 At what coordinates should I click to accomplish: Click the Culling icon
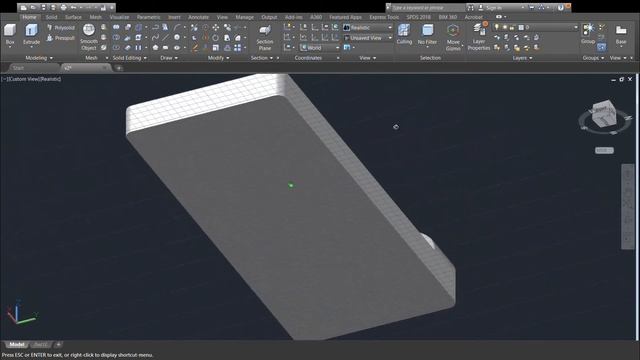(404, 34)
